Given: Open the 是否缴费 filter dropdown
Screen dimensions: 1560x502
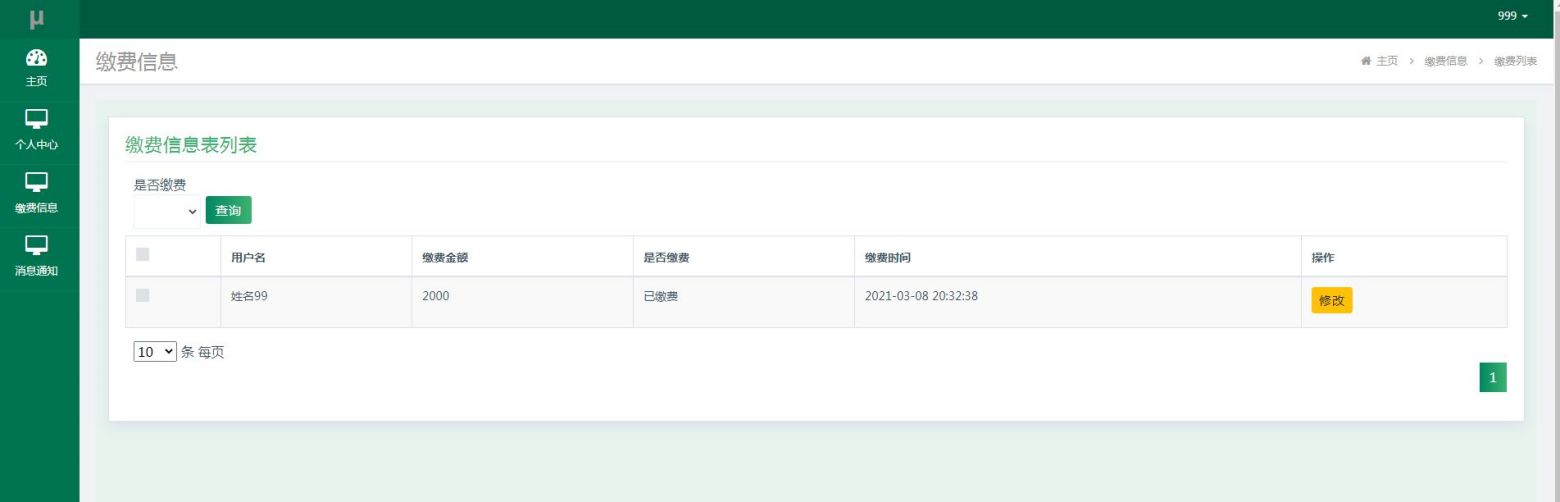Looking at the screenshot, I should (167, 211).
